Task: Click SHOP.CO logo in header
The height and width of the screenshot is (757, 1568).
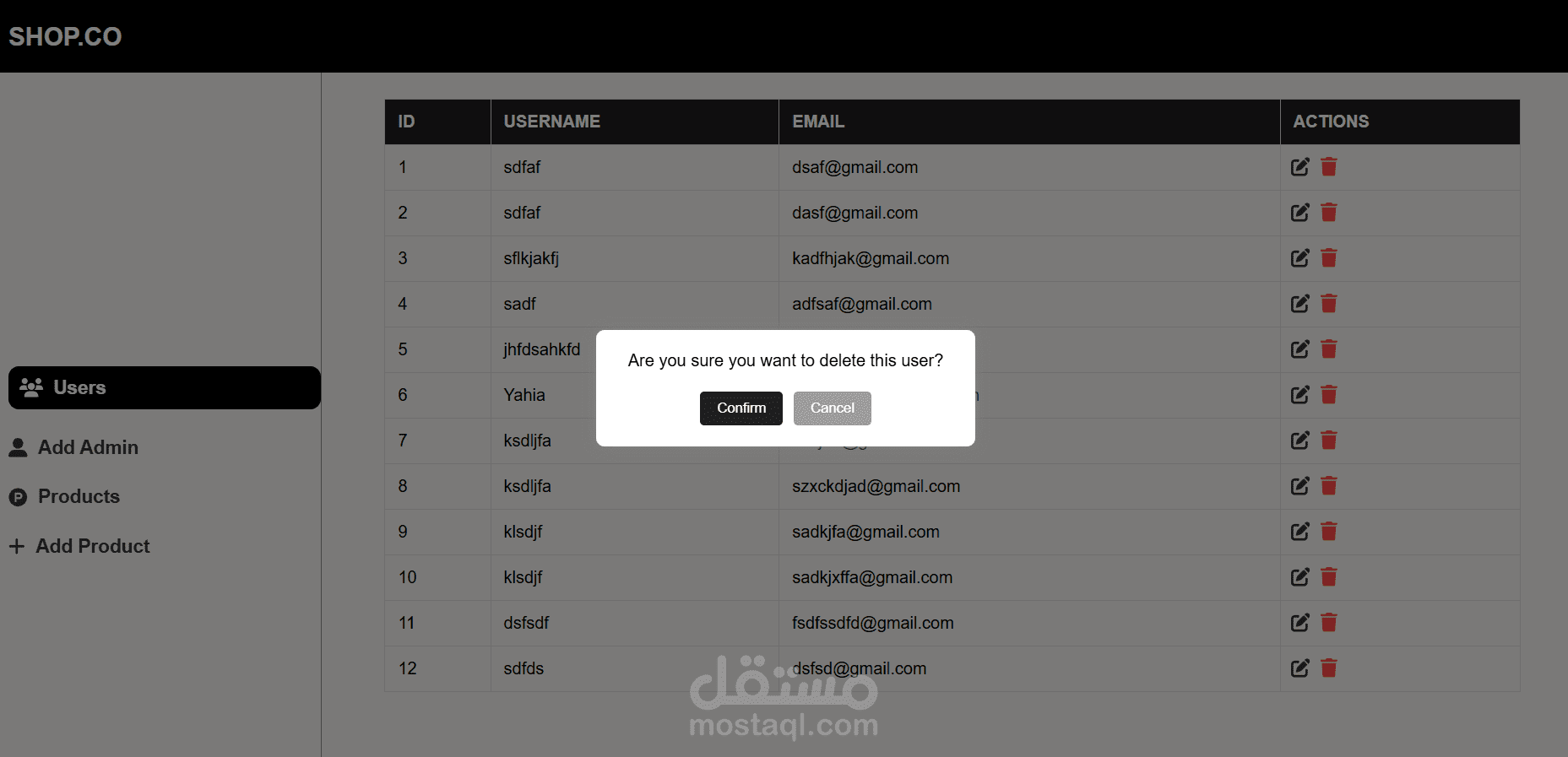Action: 65,36
